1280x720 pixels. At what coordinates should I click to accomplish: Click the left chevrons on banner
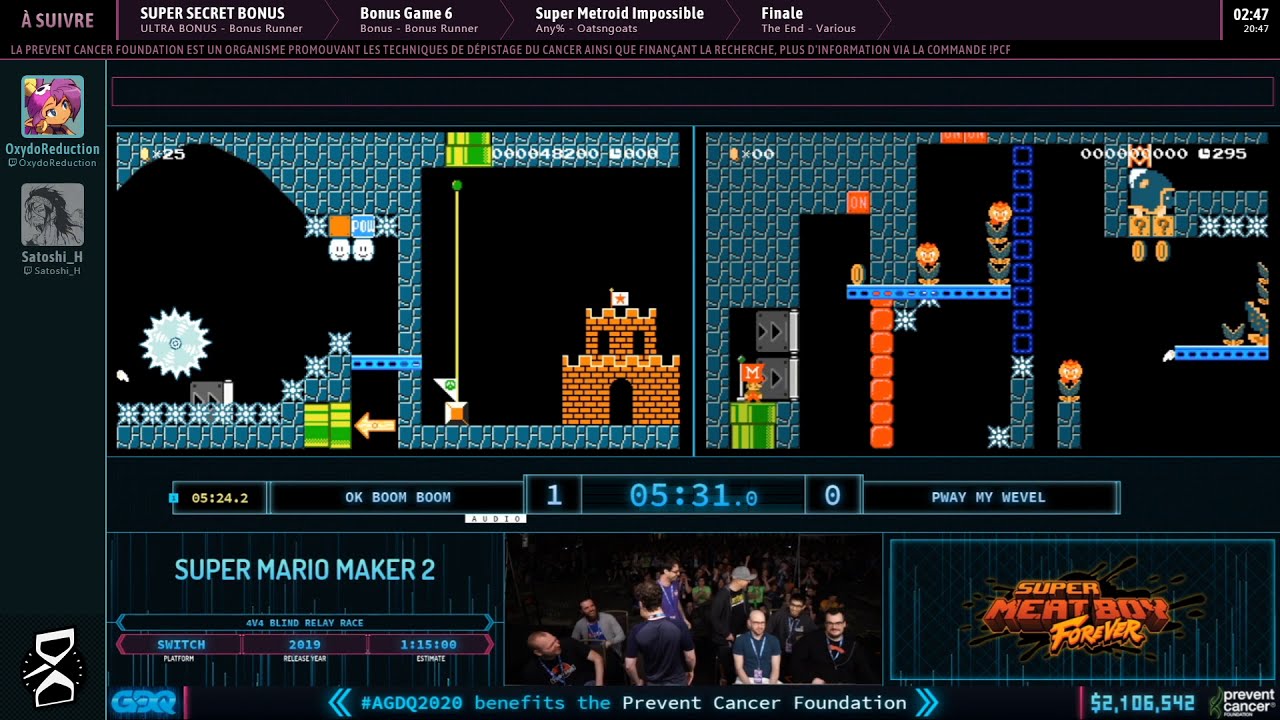(340, 703)
